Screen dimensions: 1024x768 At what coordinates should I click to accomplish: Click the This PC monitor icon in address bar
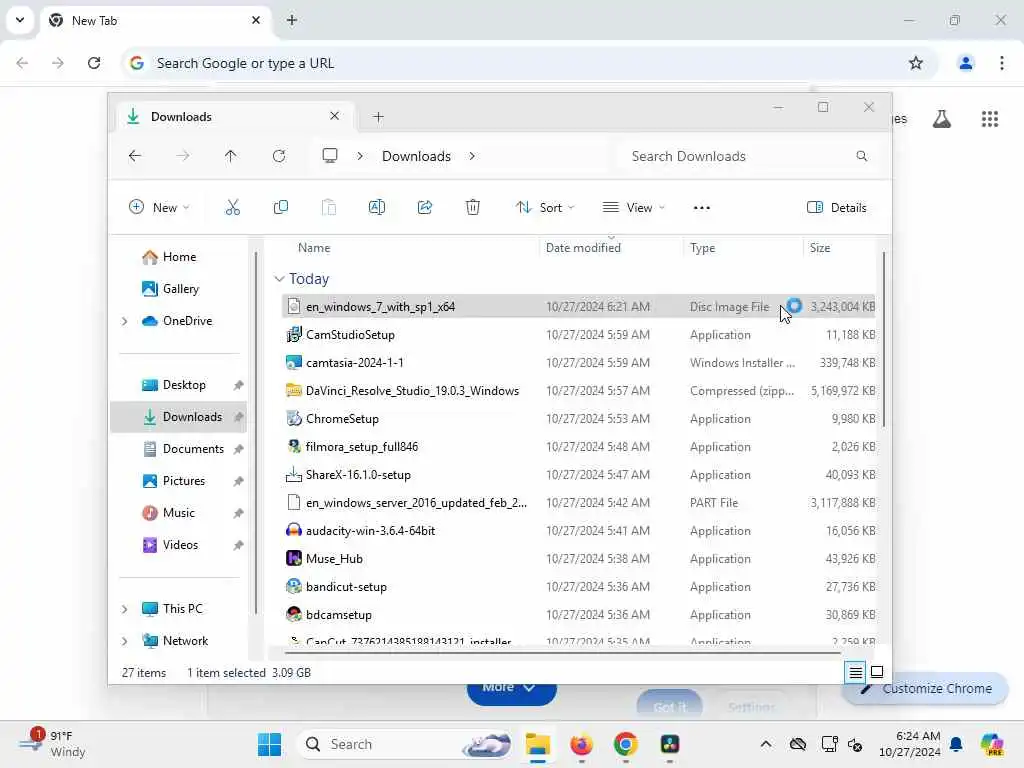coord(330,156)
